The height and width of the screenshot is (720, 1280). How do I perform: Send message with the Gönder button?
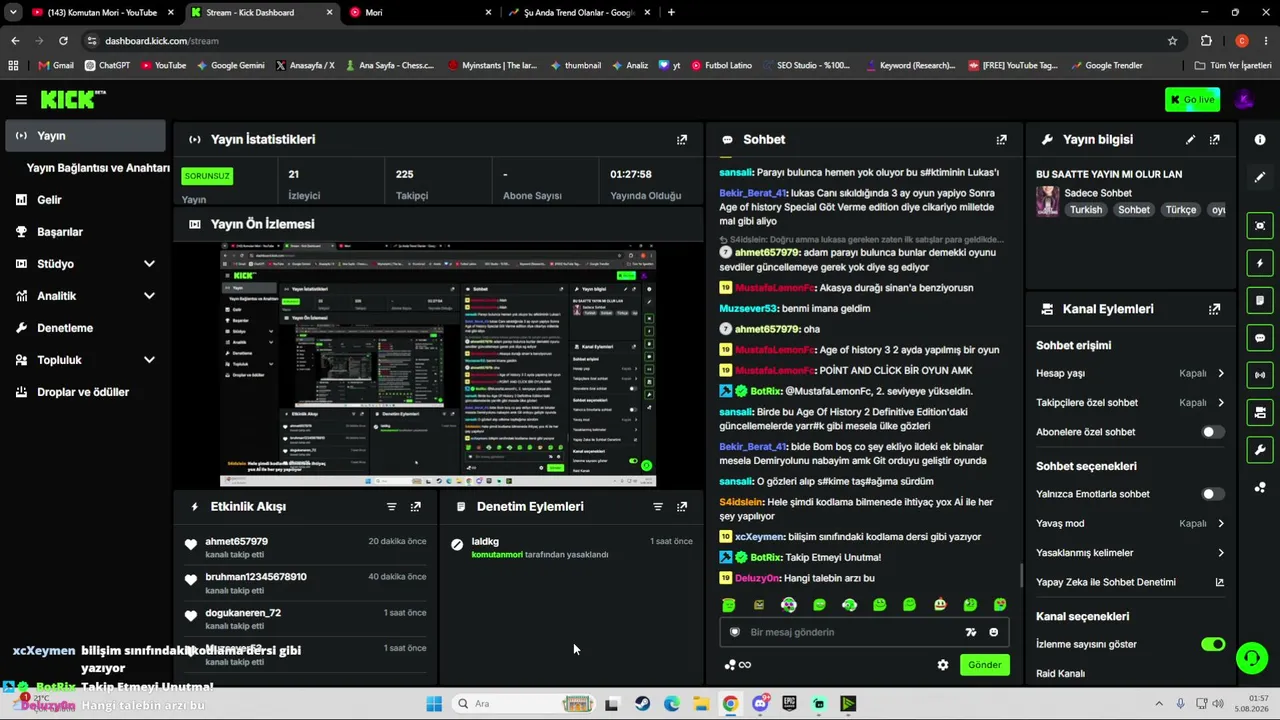(x=984, y=665)
